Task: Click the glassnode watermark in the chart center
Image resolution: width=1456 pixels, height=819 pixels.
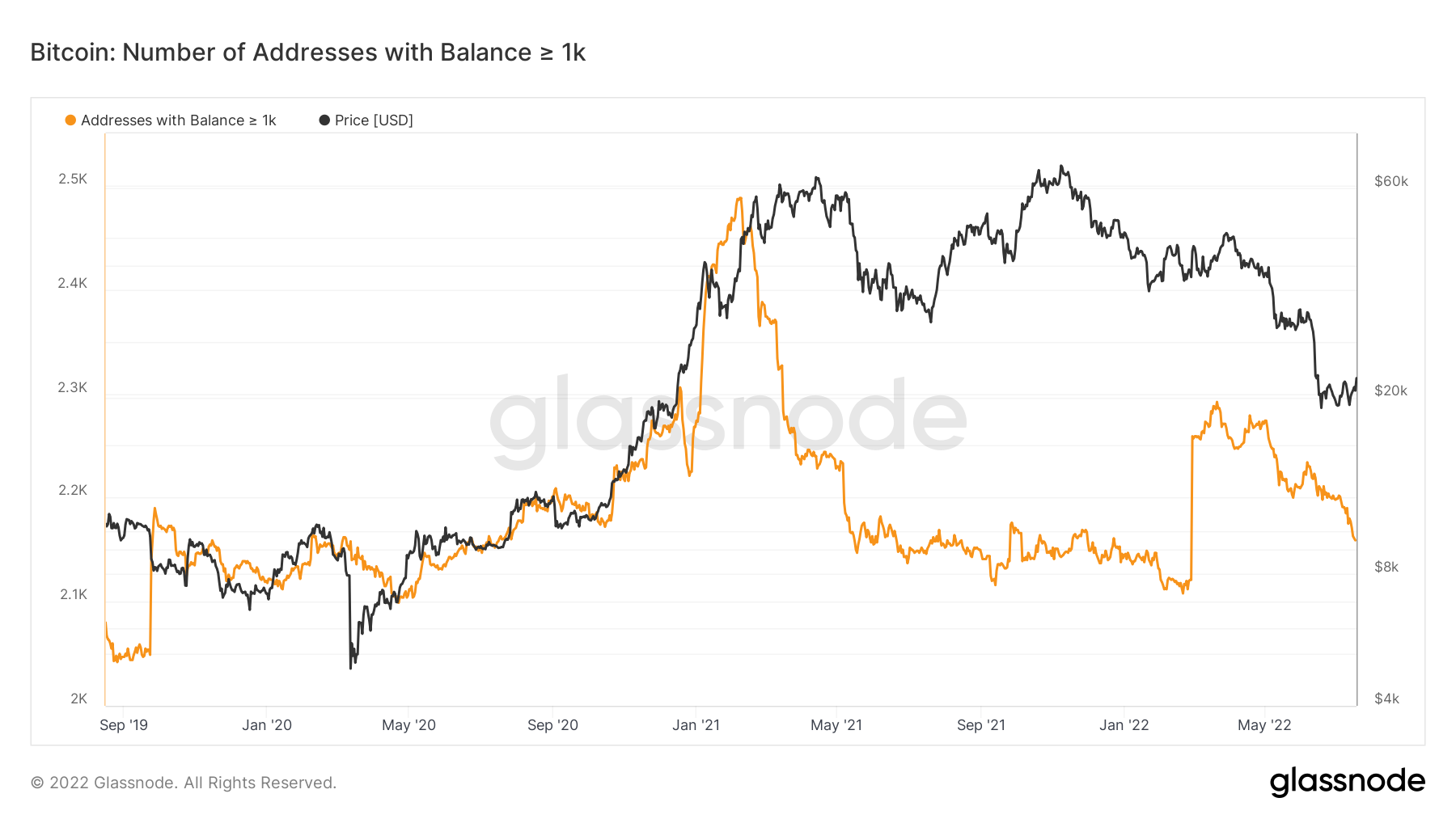Action: pyautogui.click(x=728, y=420)
